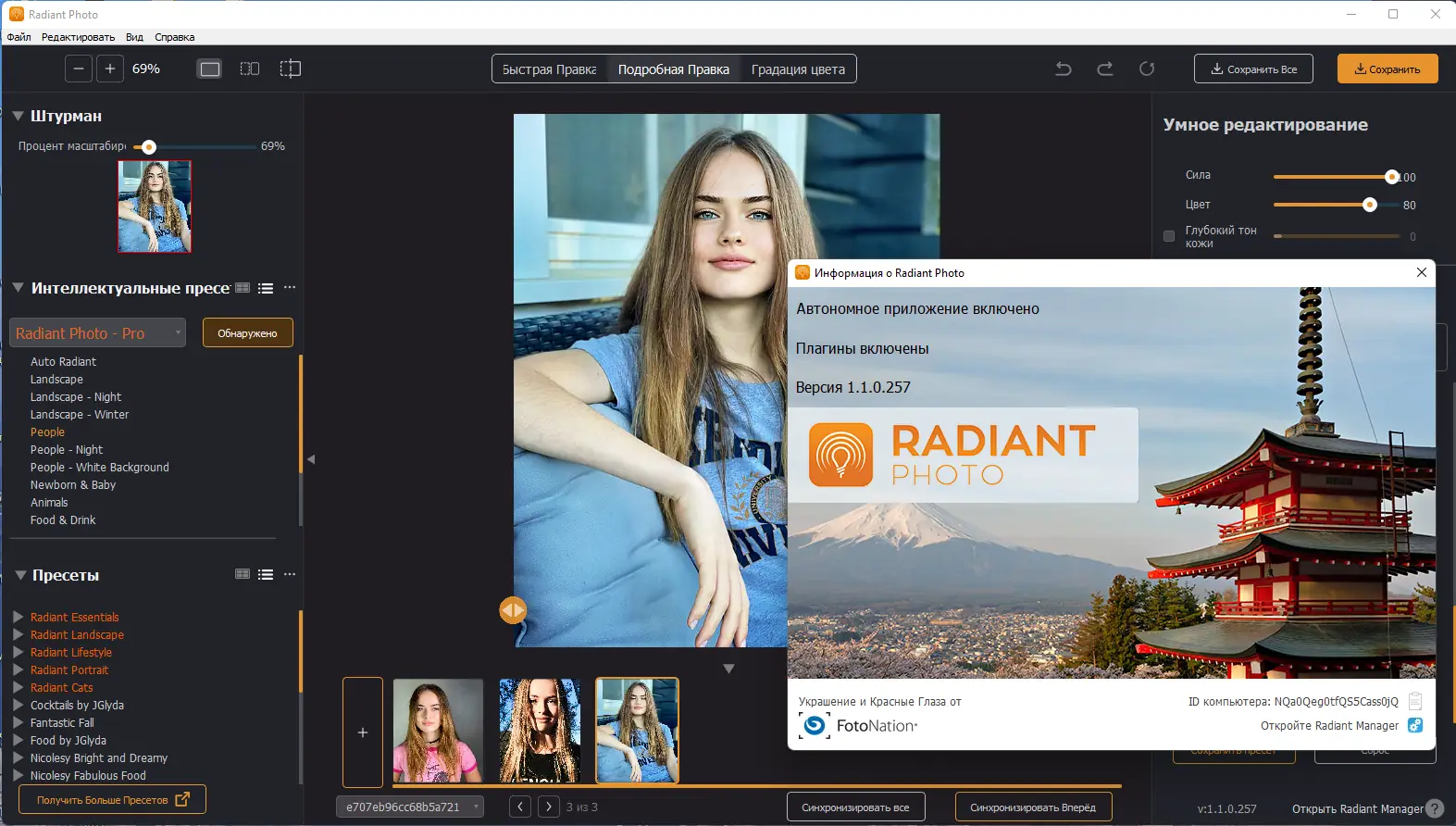Click Открыть Radiant Manager link at bottom
The height and width of the screenshot is (826, 1456).
pyautogui.click(x=1357, y=808)
